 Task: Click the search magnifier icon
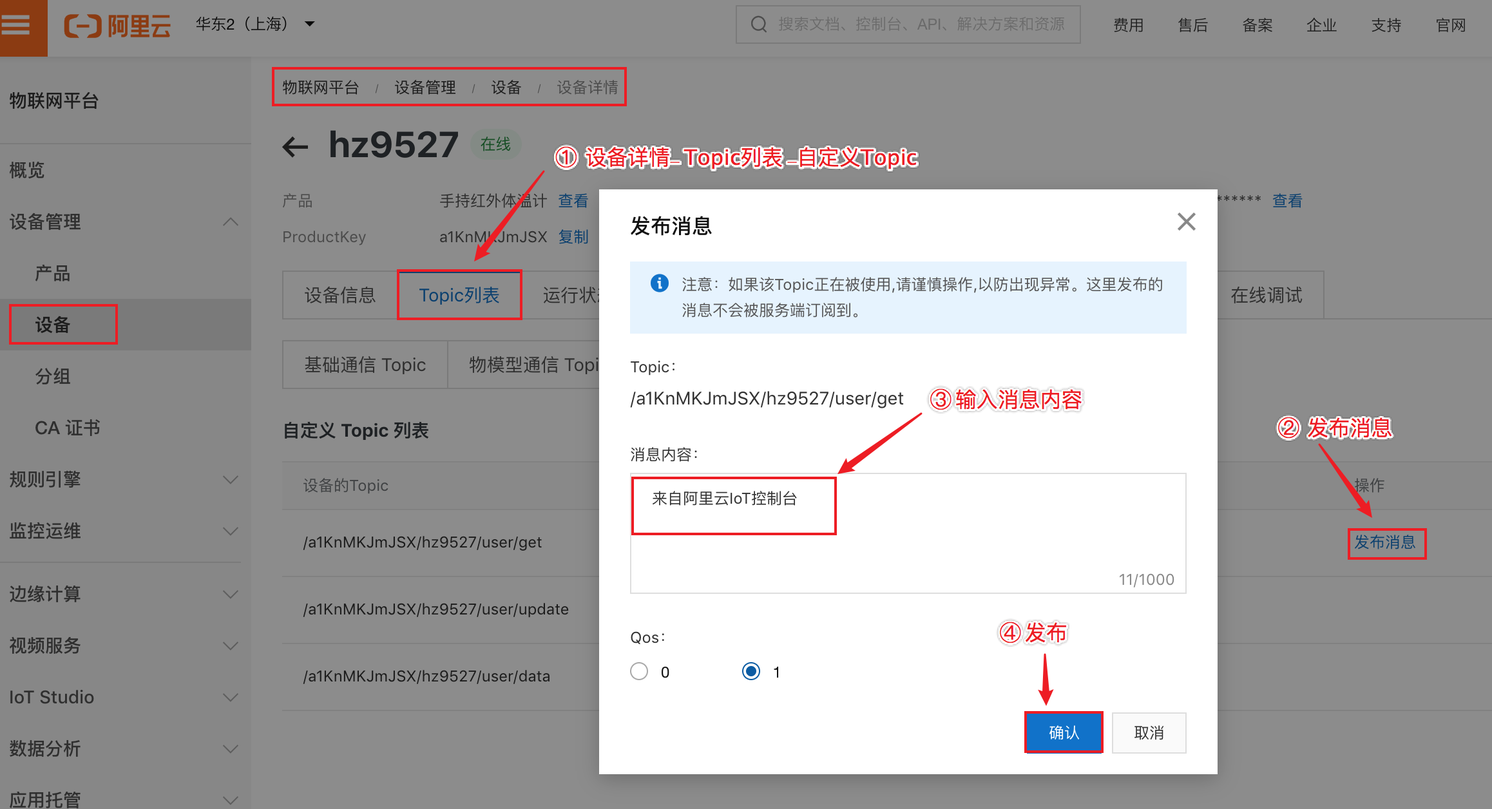pos(759,24)
